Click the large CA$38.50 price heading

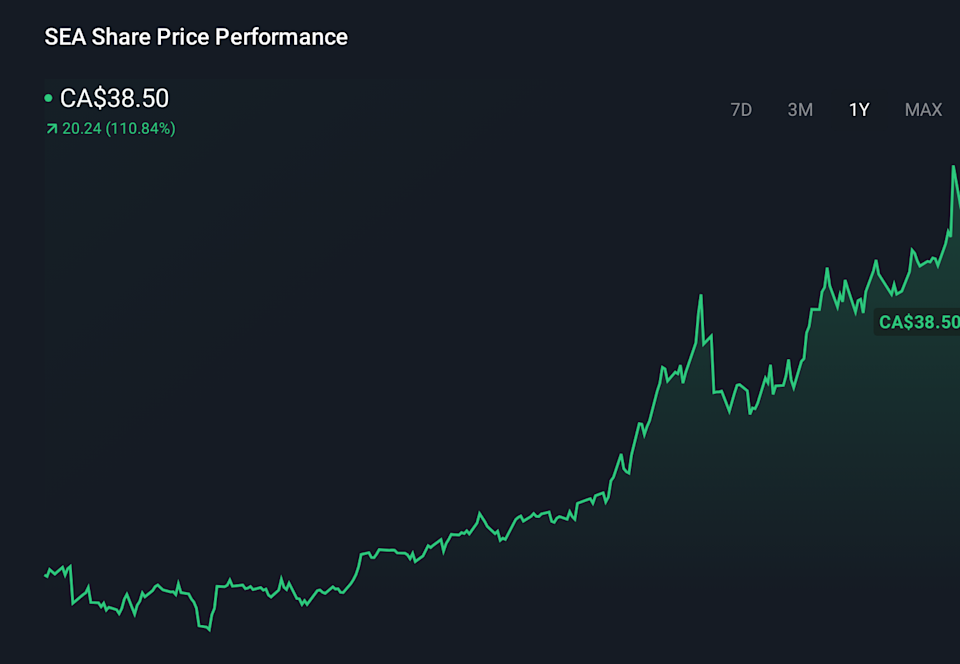[114, 98]
